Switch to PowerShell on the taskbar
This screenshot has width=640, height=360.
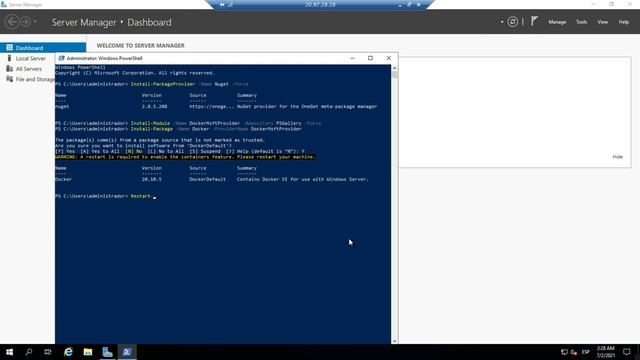pyautogui.click(x=127, y=352)
